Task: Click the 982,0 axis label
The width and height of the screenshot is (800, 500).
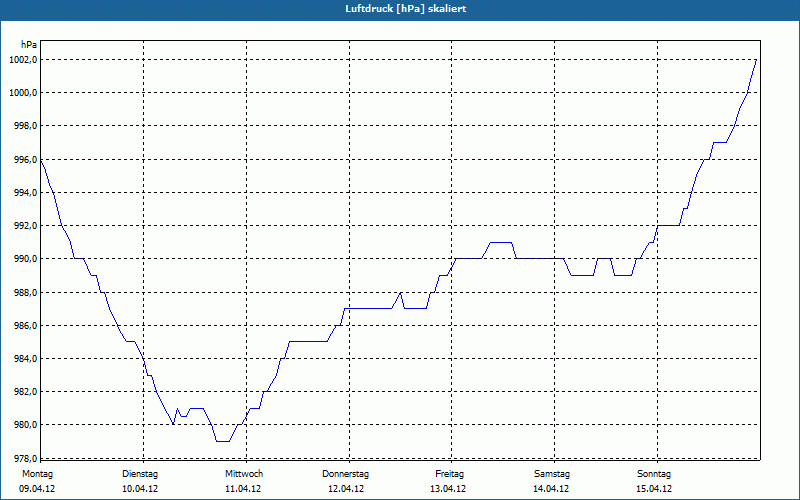Action: pos(24,391)
